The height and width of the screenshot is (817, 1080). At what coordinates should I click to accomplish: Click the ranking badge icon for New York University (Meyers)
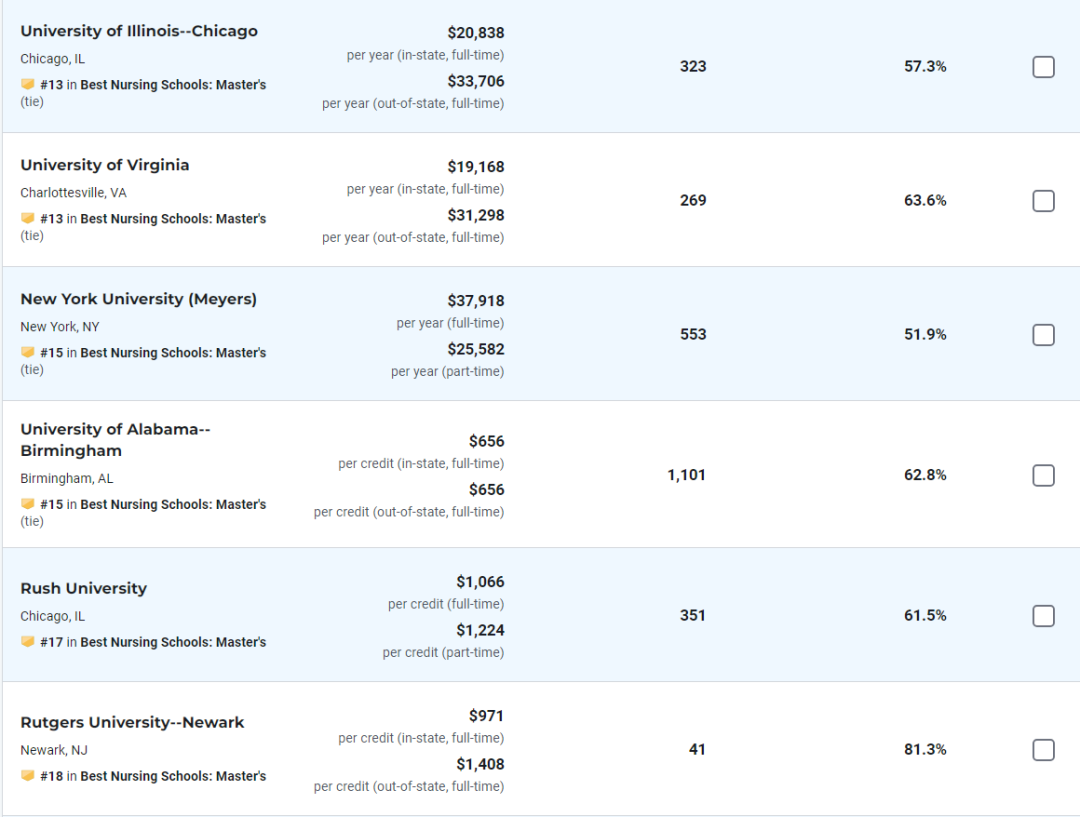(x=28, y=352)
